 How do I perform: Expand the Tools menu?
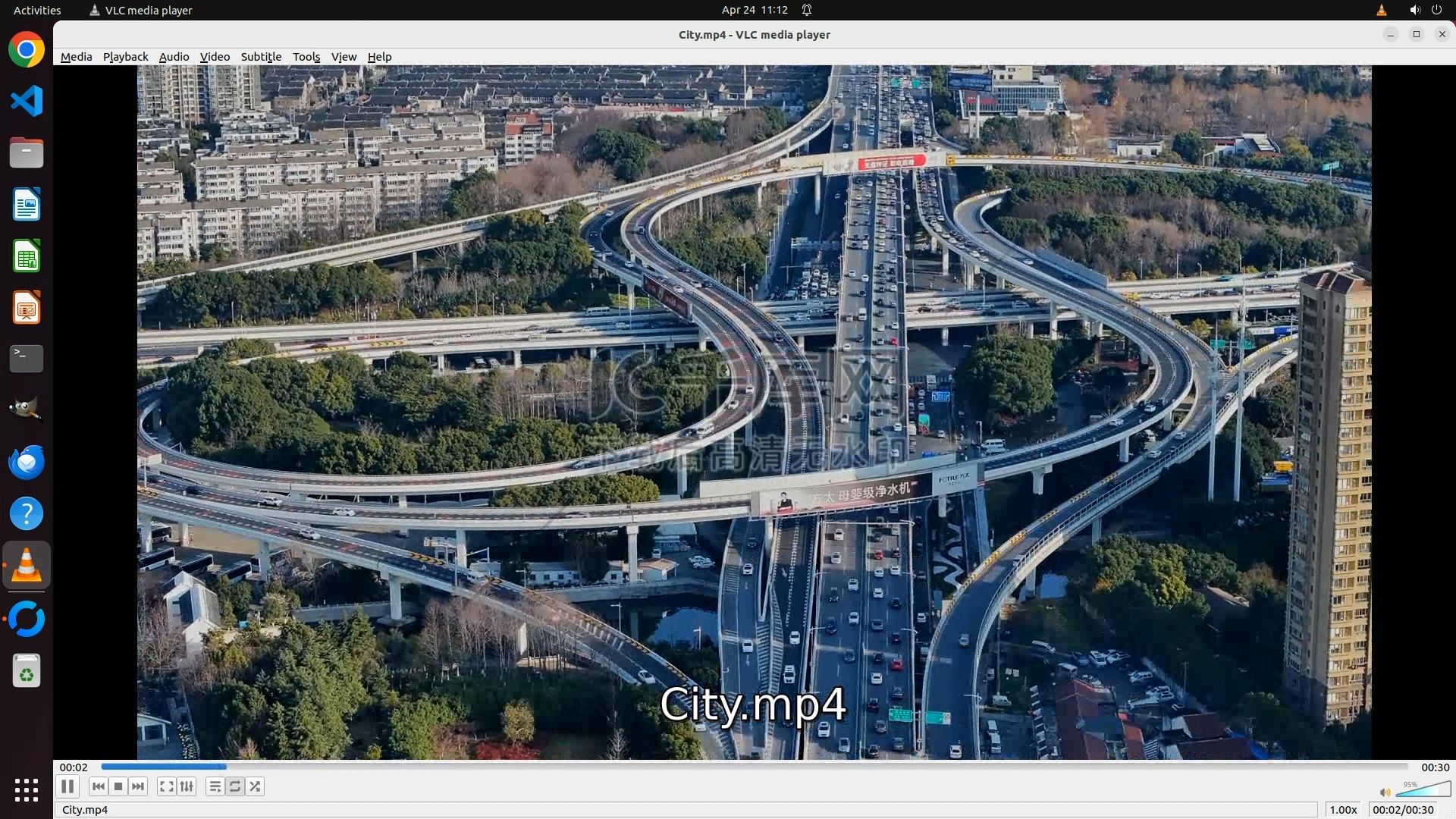pos(306,57)
